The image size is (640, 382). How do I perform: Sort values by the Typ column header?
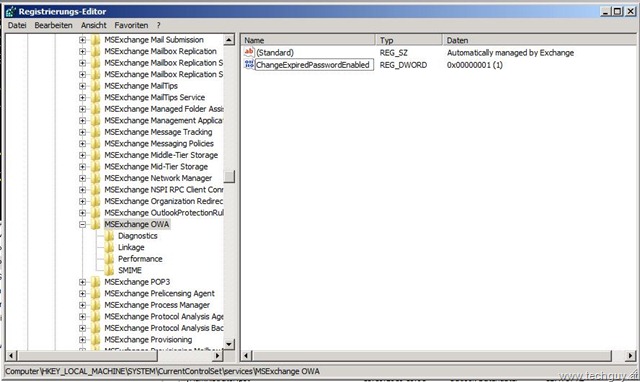click(409, 40)
